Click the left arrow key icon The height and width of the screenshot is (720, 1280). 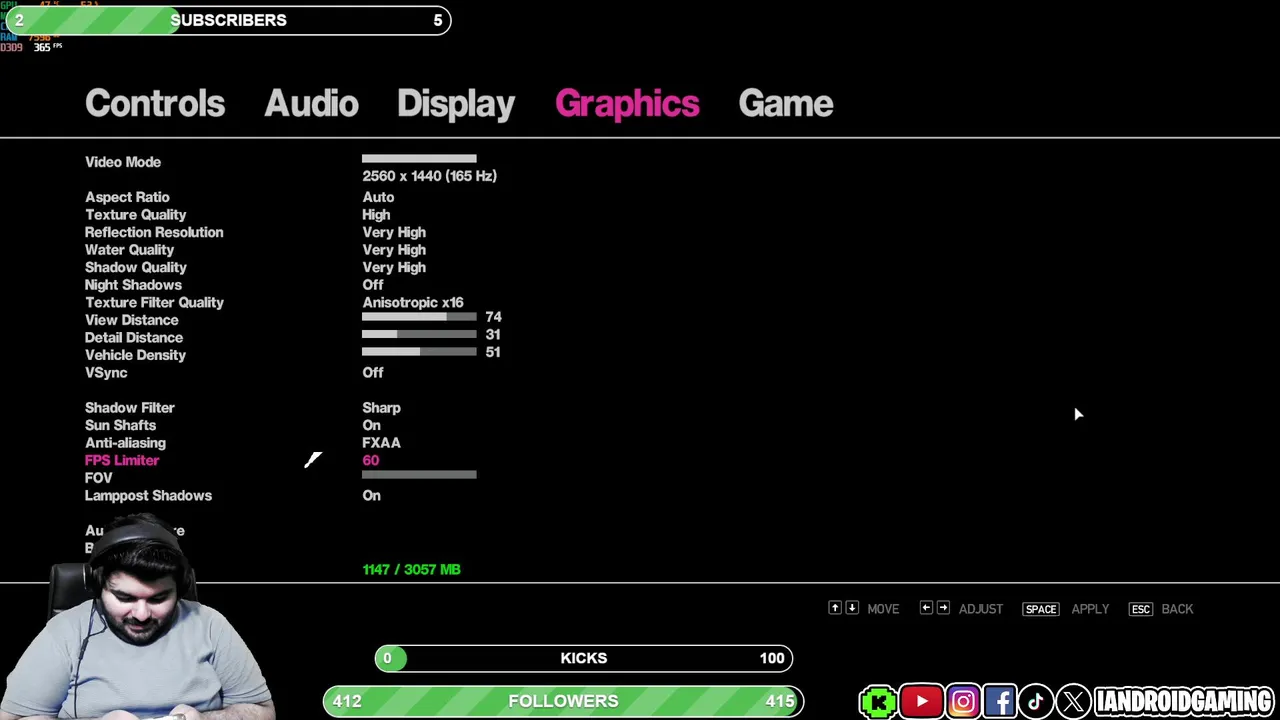click(x=926, y=608)
